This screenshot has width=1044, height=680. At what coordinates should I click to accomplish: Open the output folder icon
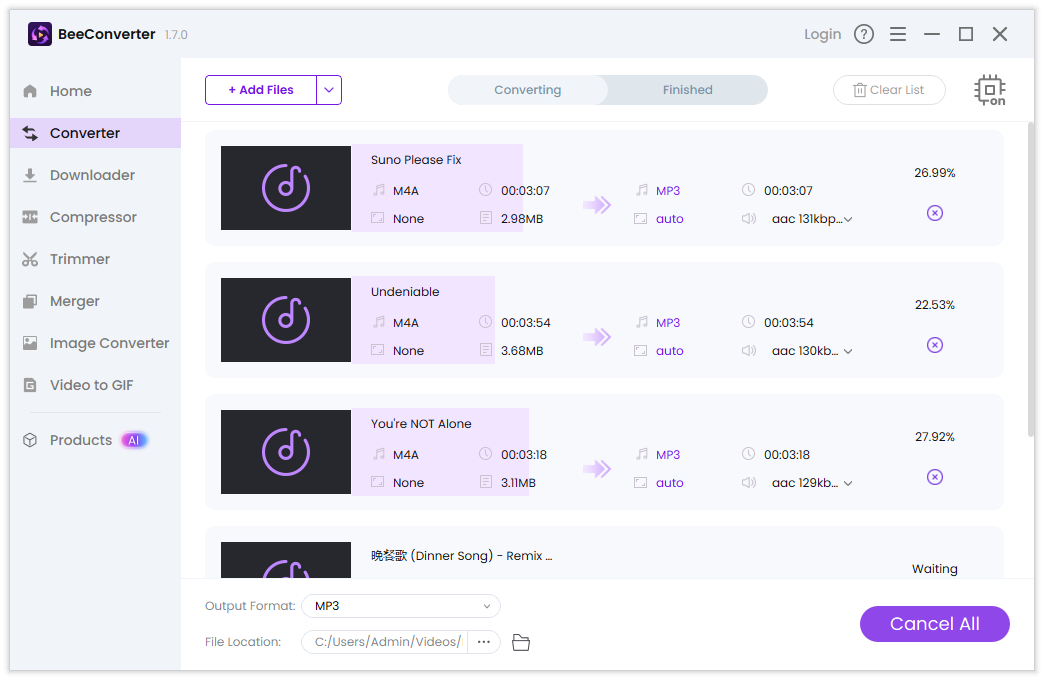pyautogui.click(x=521, y=642)
